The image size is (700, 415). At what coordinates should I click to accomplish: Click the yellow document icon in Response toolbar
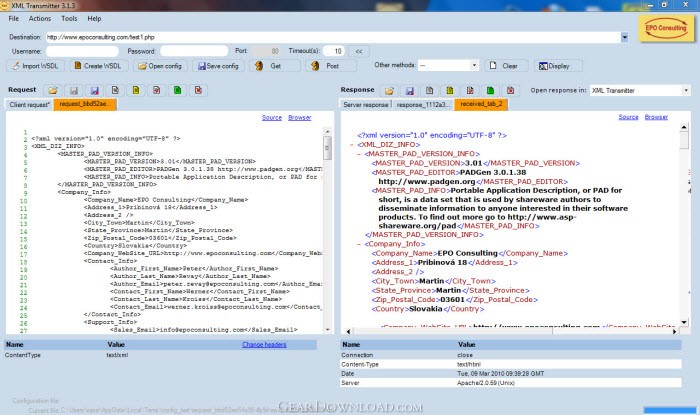point(450,91)
